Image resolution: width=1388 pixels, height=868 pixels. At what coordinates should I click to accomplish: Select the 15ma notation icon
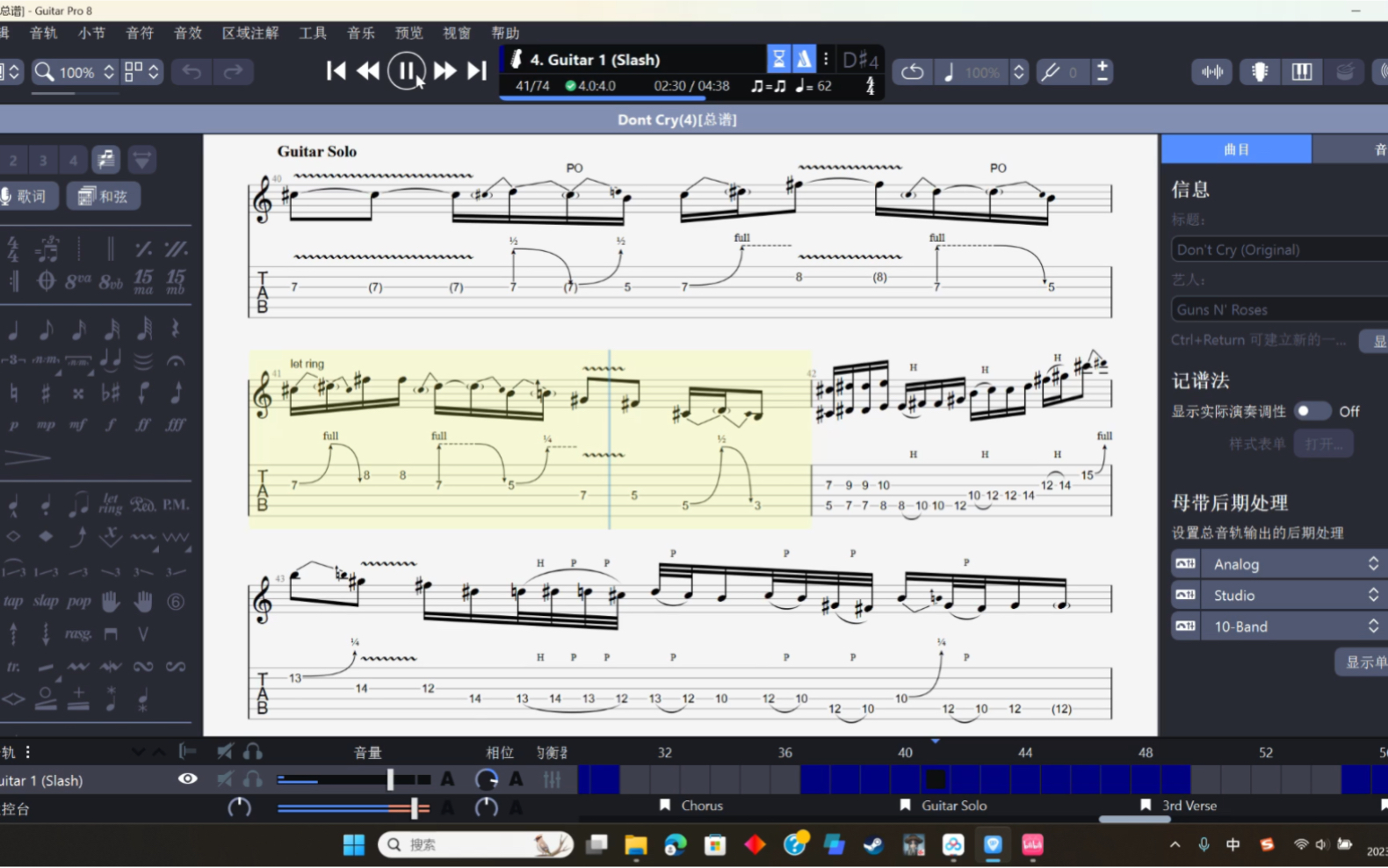click(143, 281)
